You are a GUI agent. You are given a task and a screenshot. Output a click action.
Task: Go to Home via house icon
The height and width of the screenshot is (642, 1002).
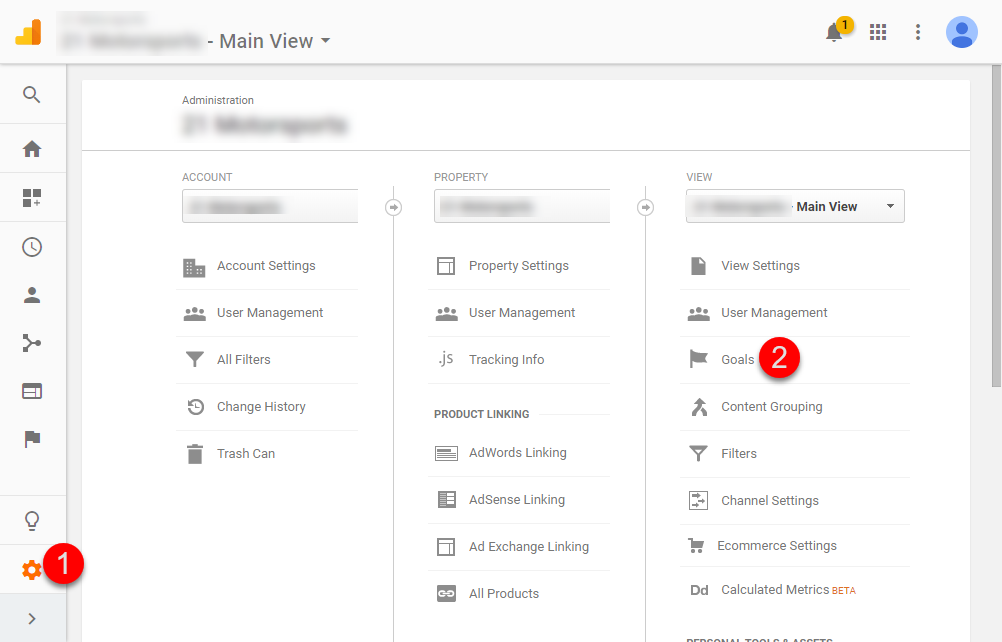click(x=32, y=149)
